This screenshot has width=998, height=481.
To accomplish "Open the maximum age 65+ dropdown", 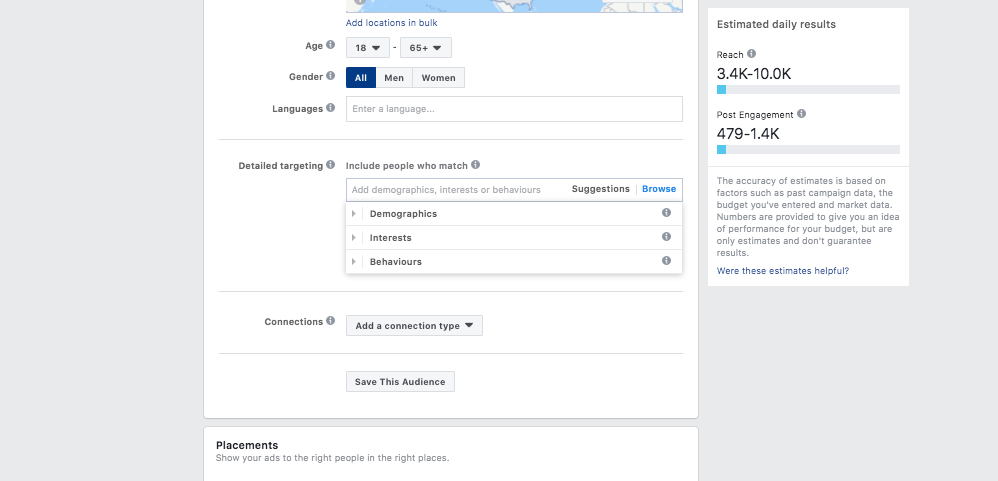I will pyautogui.click(x=426, y=48).
